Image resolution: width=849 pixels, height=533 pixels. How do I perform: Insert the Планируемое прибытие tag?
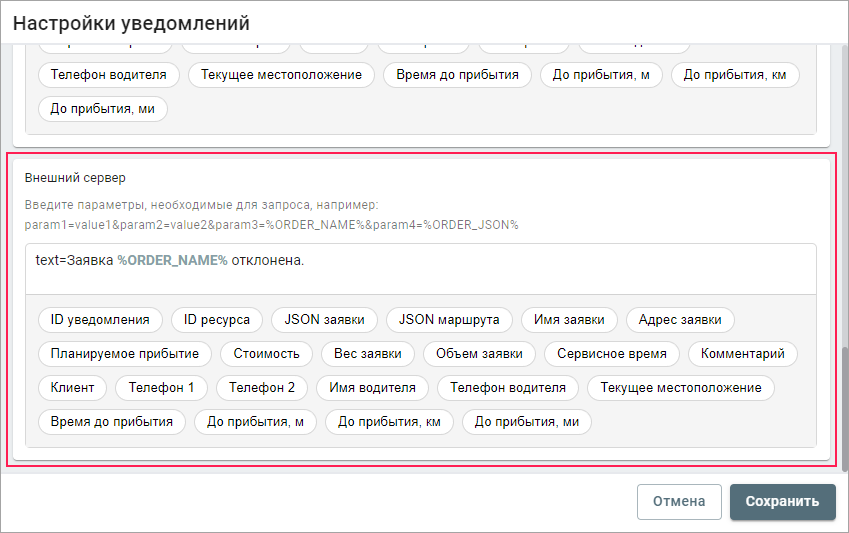[125, 354]
